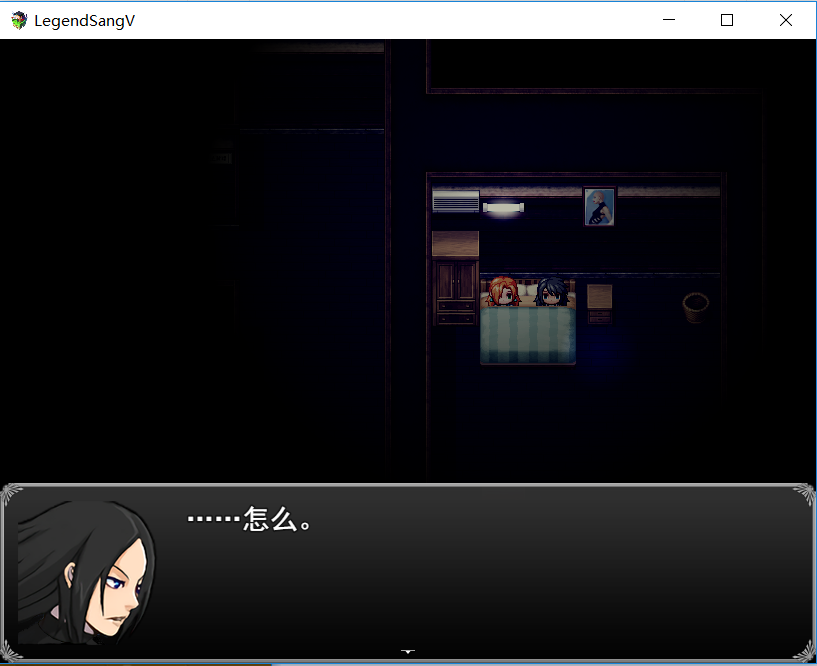
Task: Click the speaker's face portrait in dialogue
Action: [x=86, y=573]
